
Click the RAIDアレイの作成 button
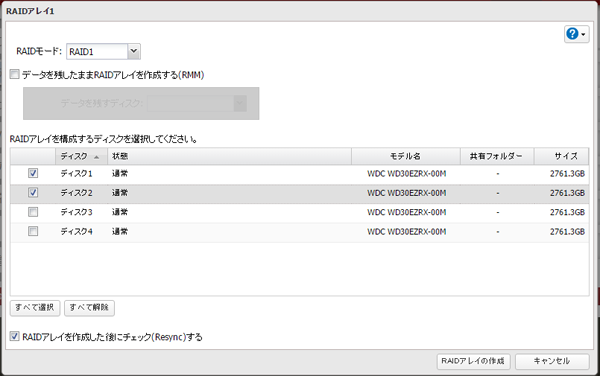[473, 361]
